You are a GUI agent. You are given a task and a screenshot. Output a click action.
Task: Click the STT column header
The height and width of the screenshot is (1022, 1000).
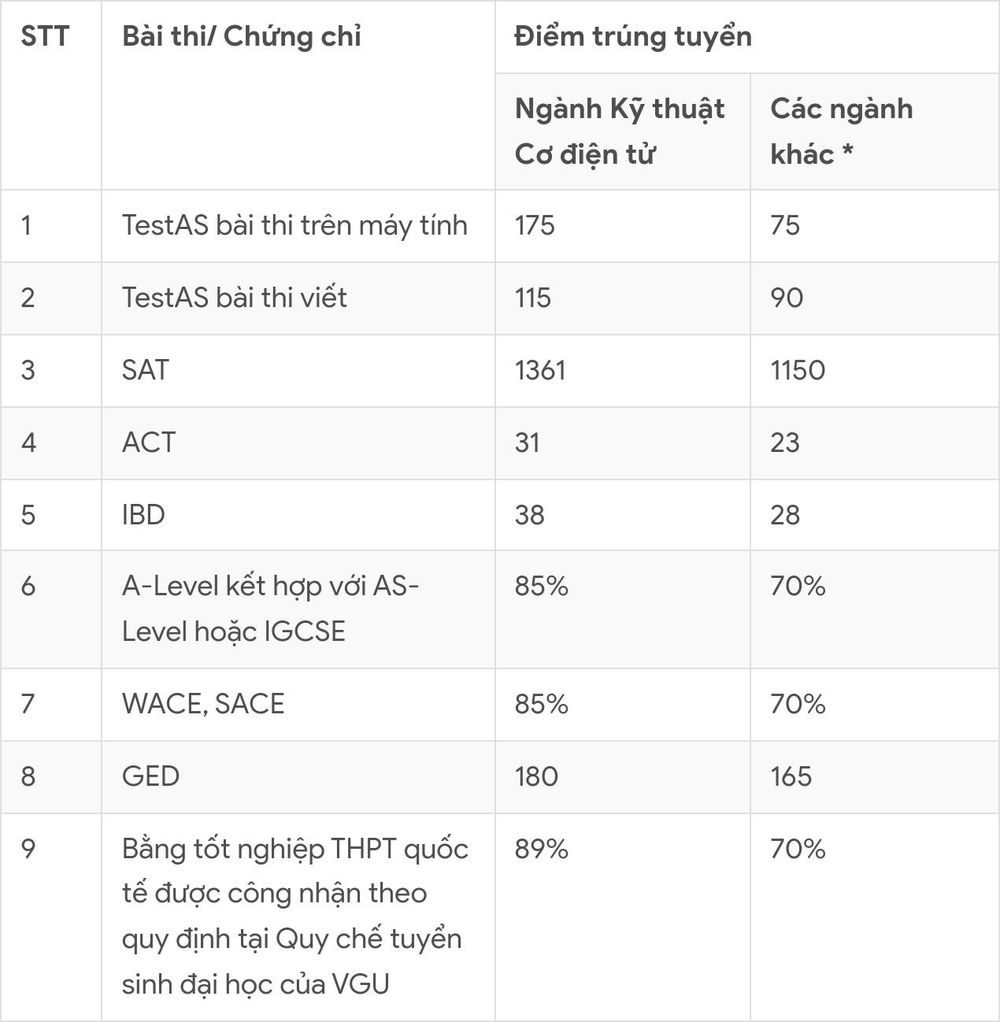click(44, 36)
